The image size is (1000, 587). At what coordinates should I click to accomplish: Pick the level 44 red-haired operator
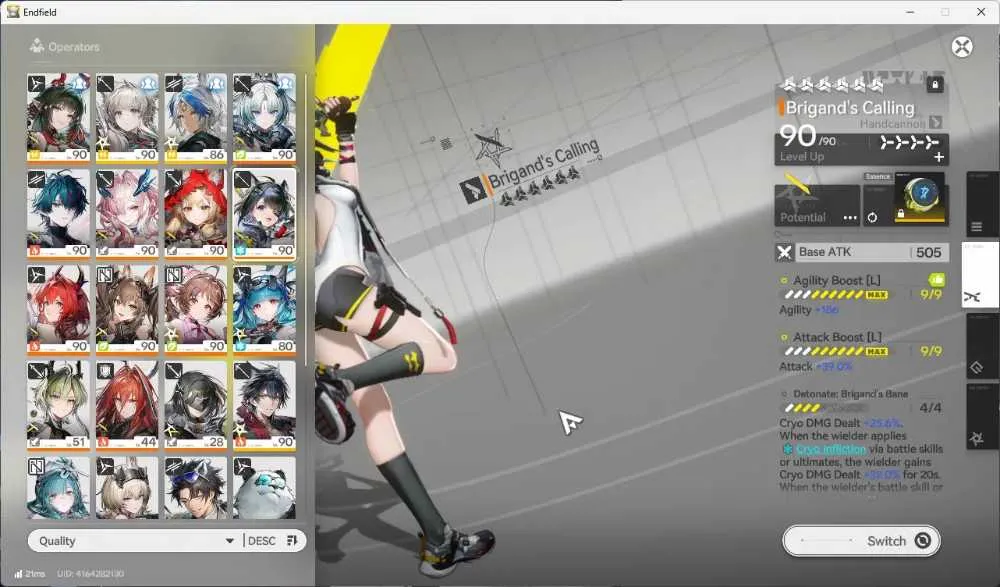[x=127, y=405]
